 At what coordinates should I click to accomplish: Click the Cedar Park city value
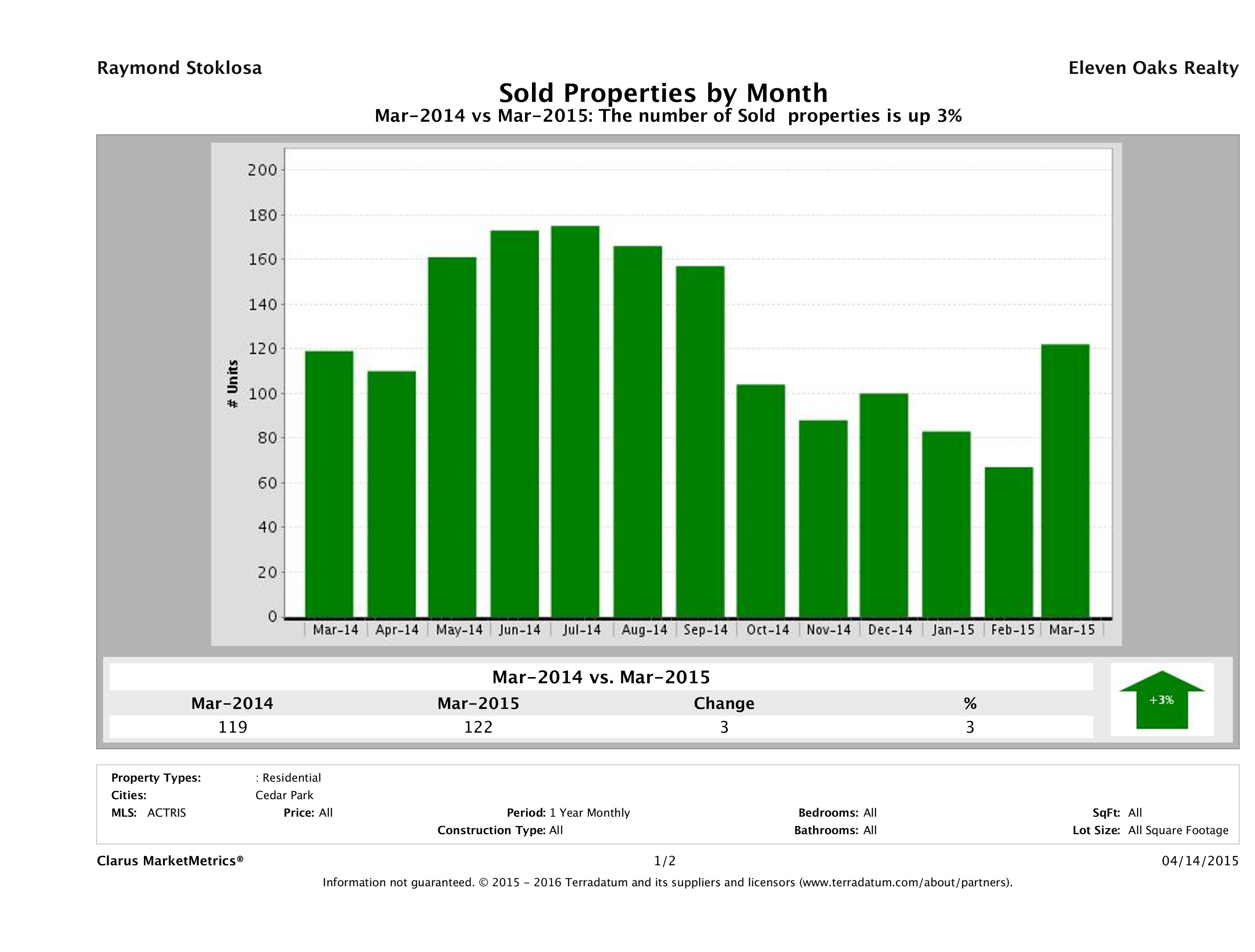tap(284, 795)
